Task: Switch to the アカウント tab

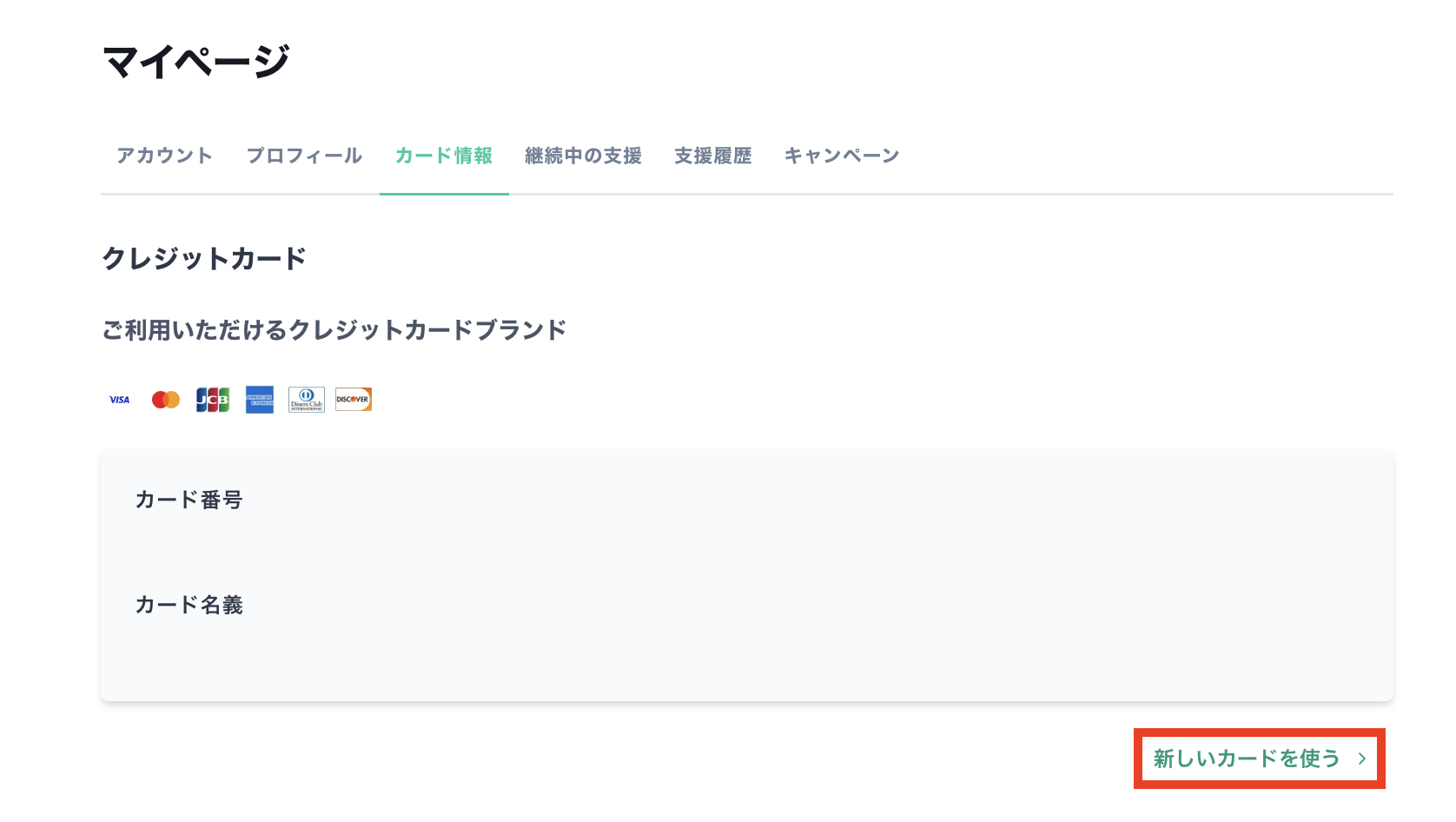Action: [x=164, y=155]
